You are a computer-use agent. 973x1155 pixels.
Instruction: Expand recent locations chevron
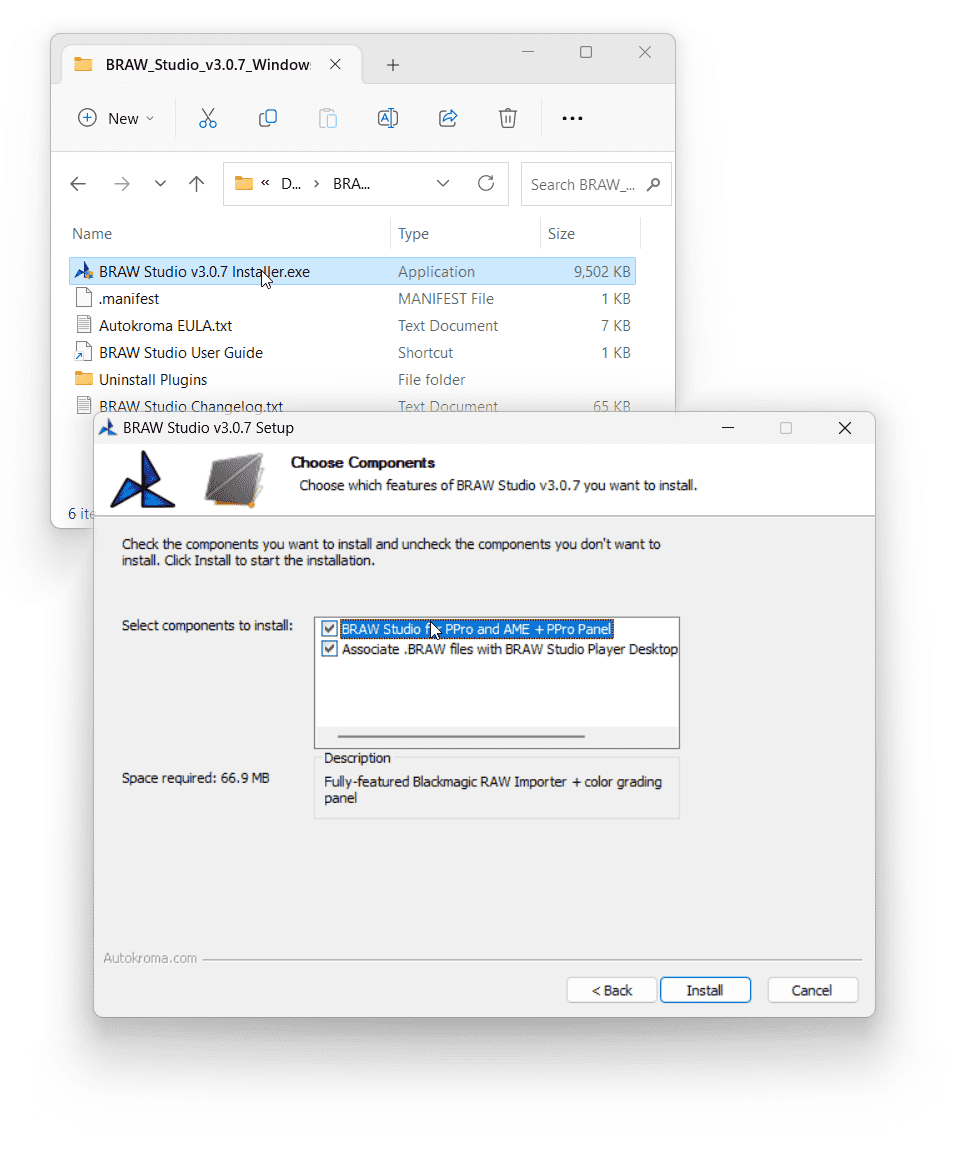160,184
